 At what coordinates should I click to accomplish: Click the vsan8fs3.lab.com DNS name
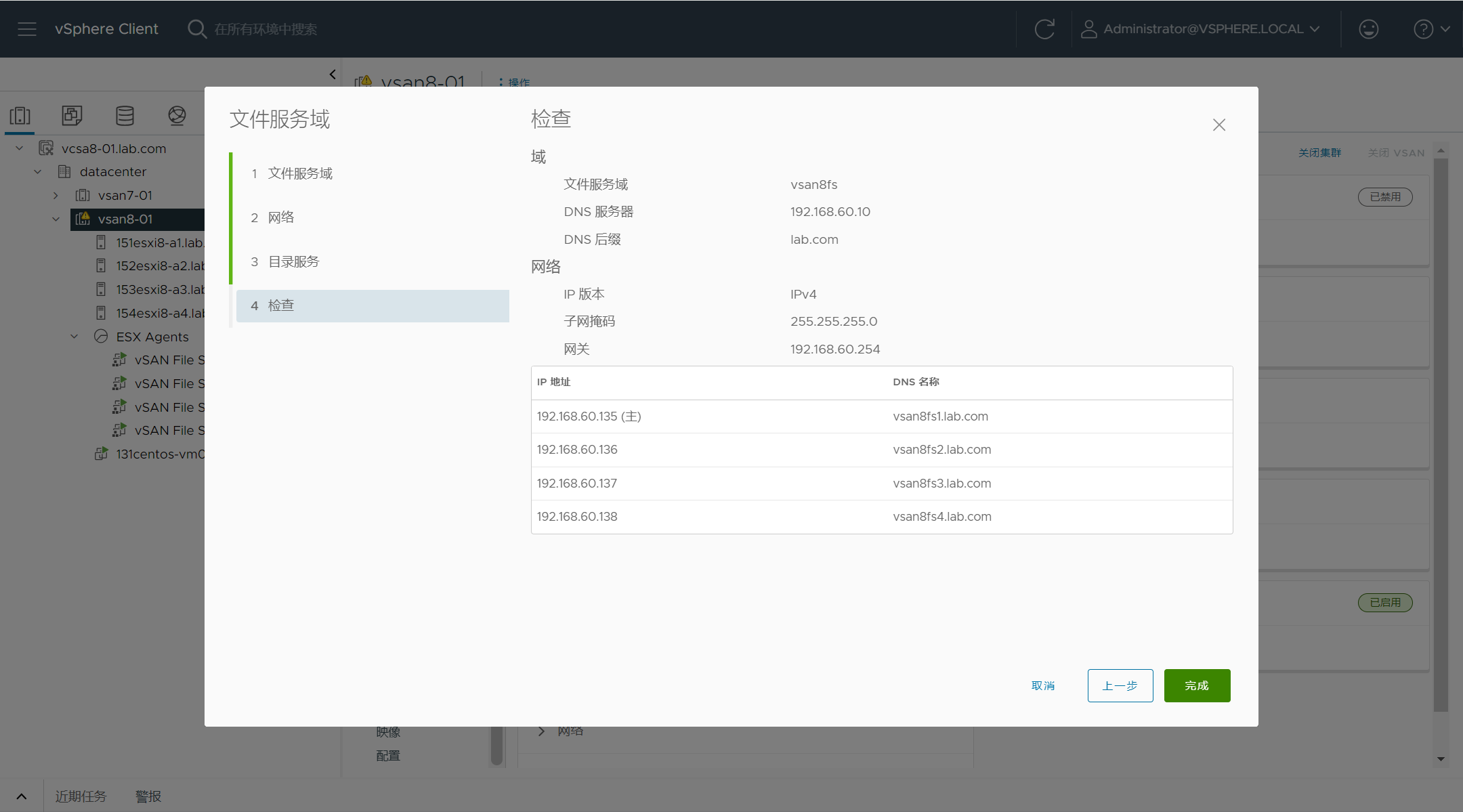click(941, 484)
